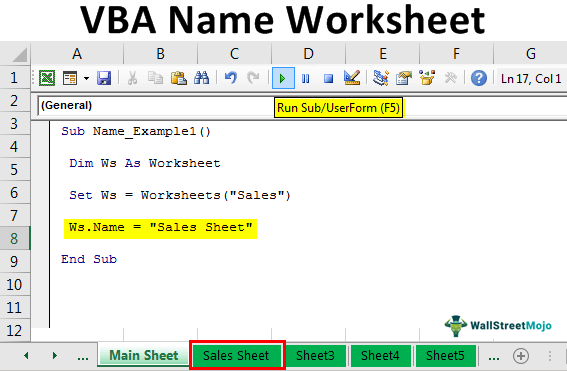Select the Sales Sheet tab

pos(237,355)
